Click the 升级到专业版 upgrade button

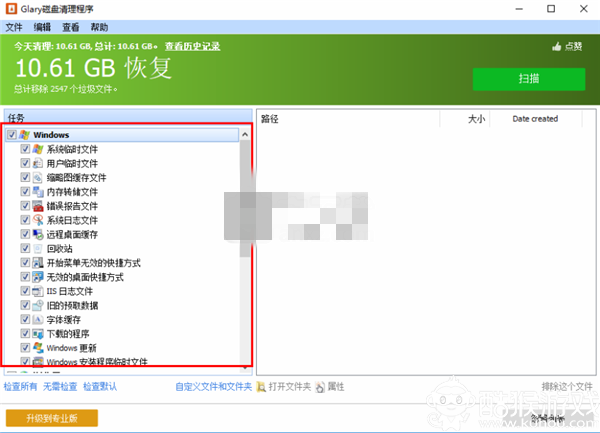tap(52, 418)
